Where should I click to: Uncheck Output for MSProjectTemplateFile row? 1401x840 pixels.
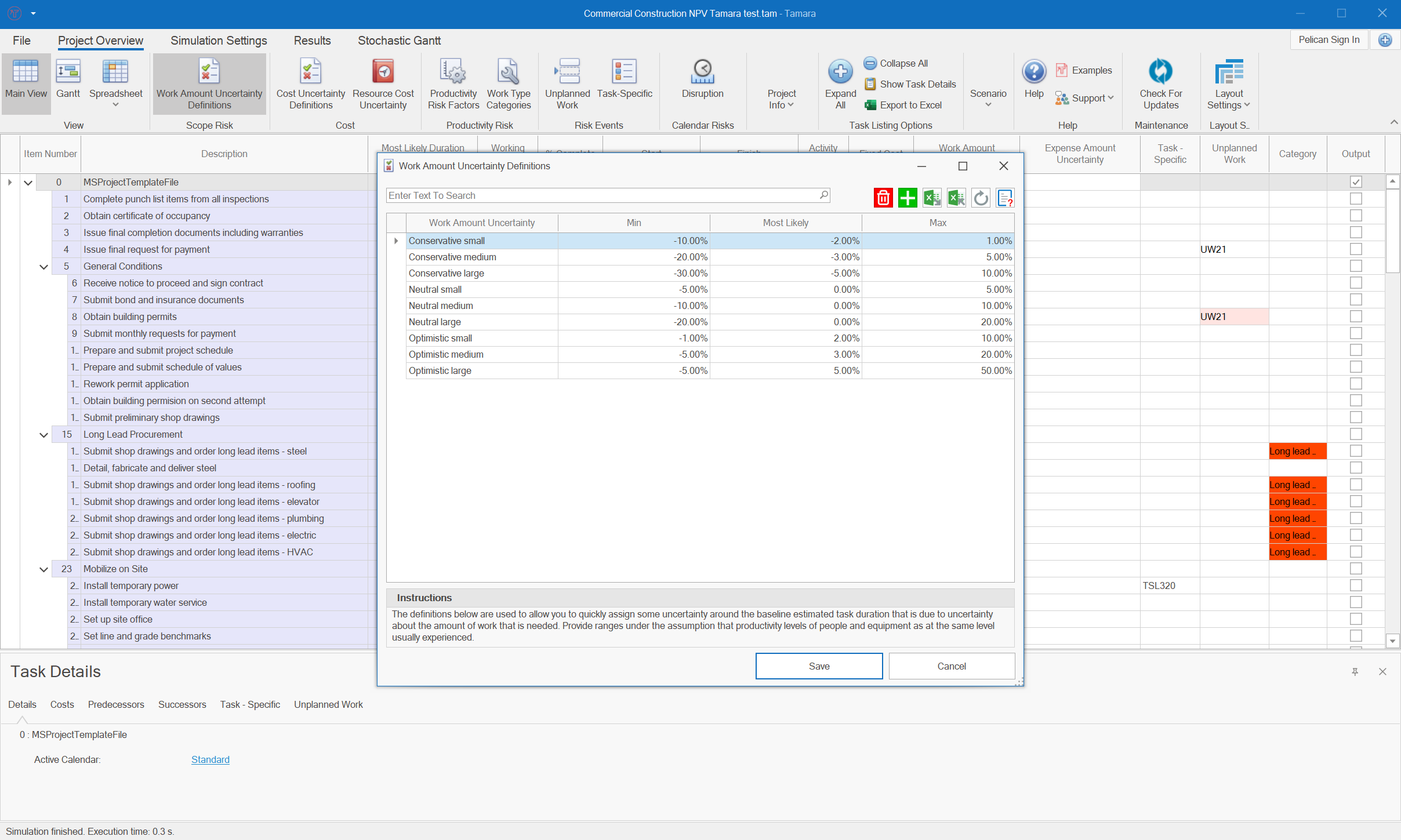point(1356,181)
